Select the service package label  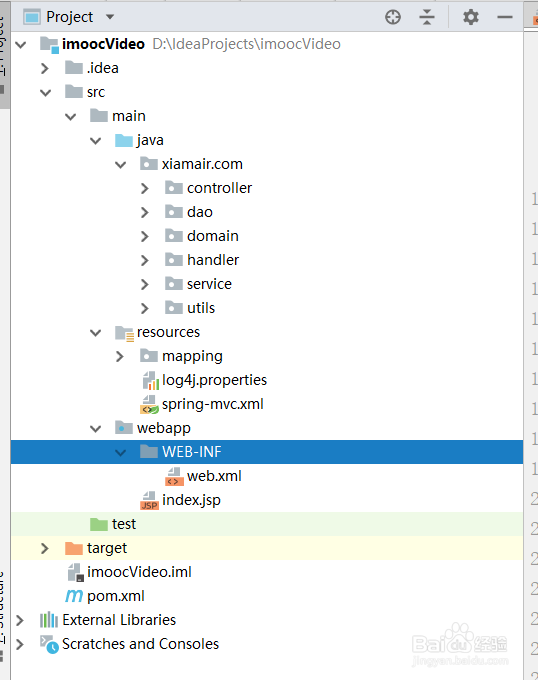click(x=209, y=284)
